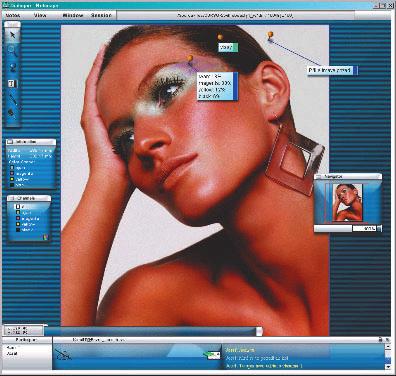Click the orange pin on the grey background

tap(270, 34)
